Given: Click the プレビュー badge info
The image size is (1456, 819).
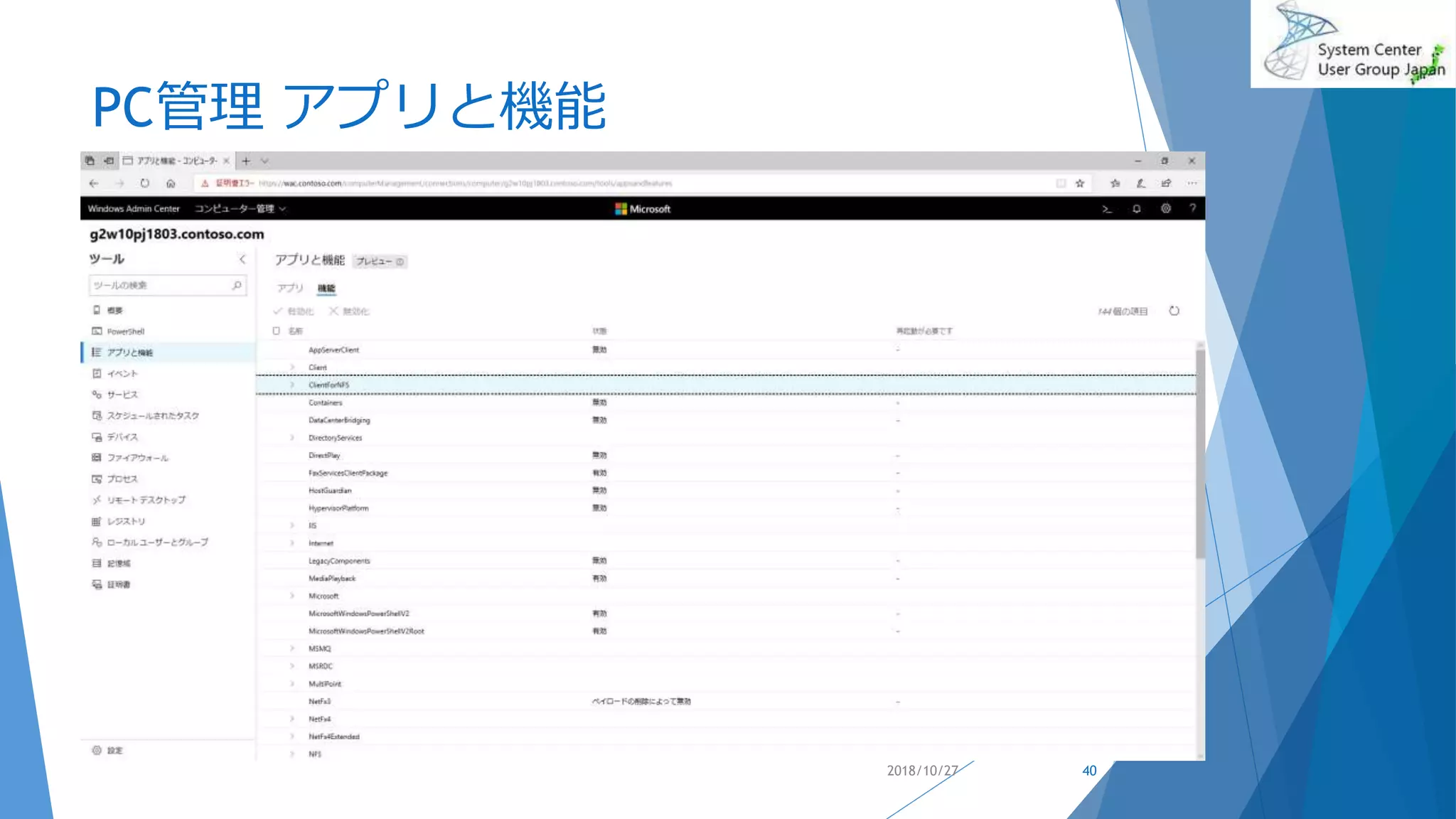Looking at the screenshot, I should point(380,262).
